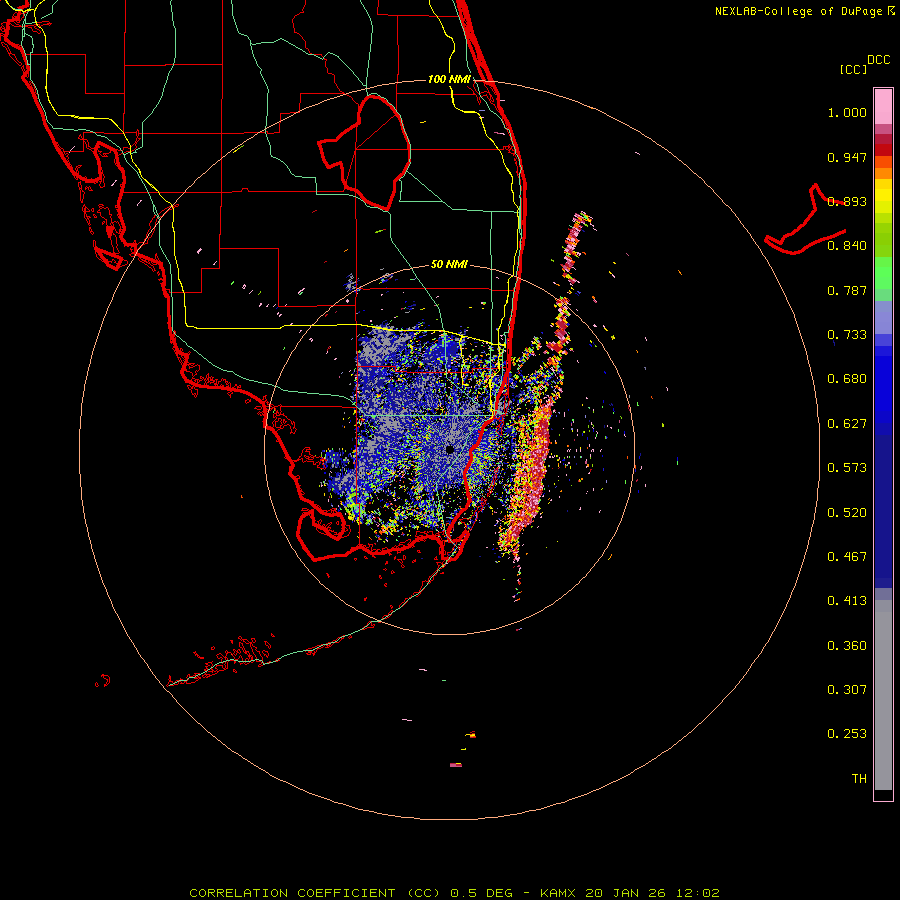The image size is (900, 900).
Task: Click the DCC product label
Action: (x=879, y=60)
